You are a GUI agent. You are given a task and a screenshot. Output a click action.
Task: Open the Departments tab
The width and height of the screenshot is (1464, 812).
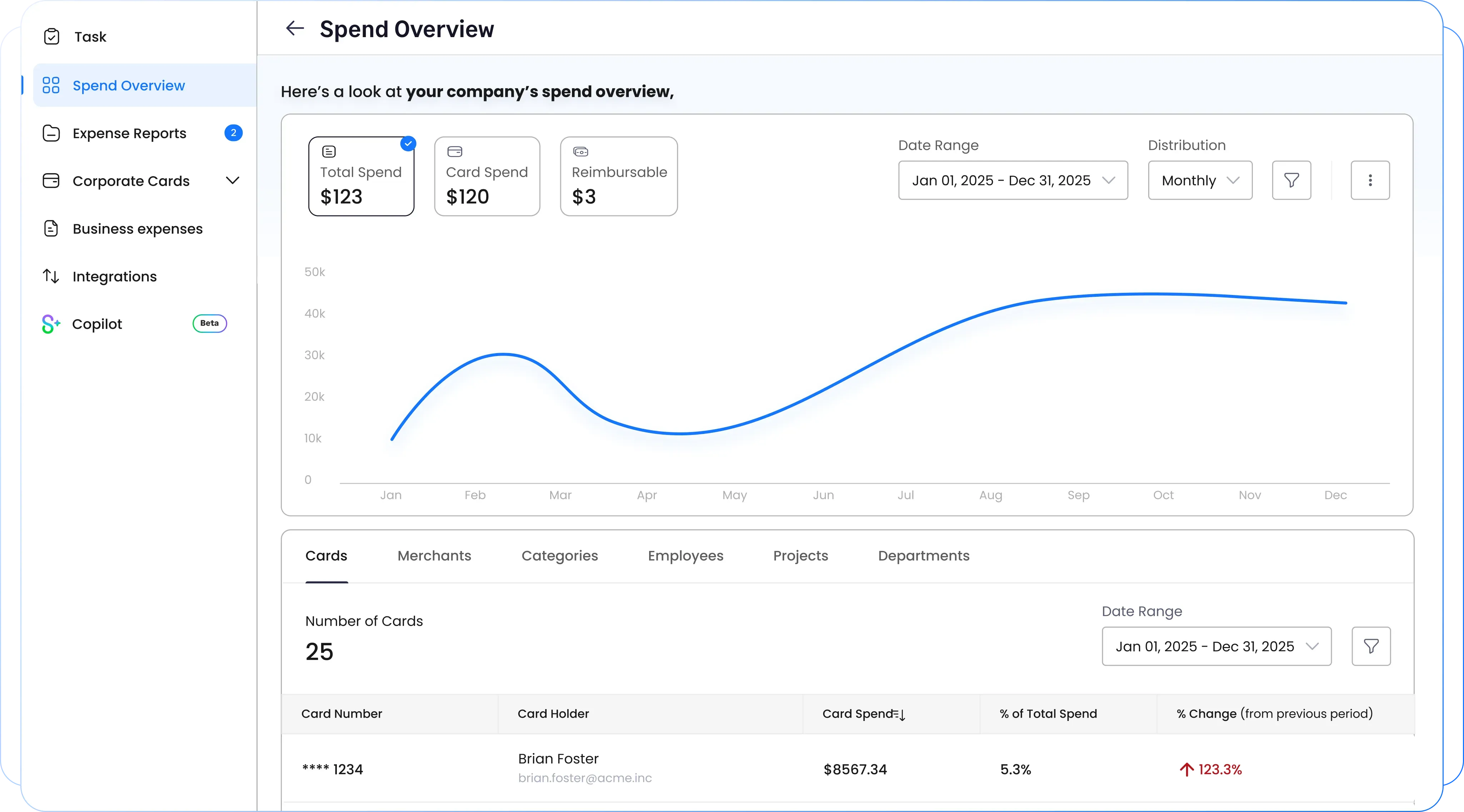pos(923,556)
